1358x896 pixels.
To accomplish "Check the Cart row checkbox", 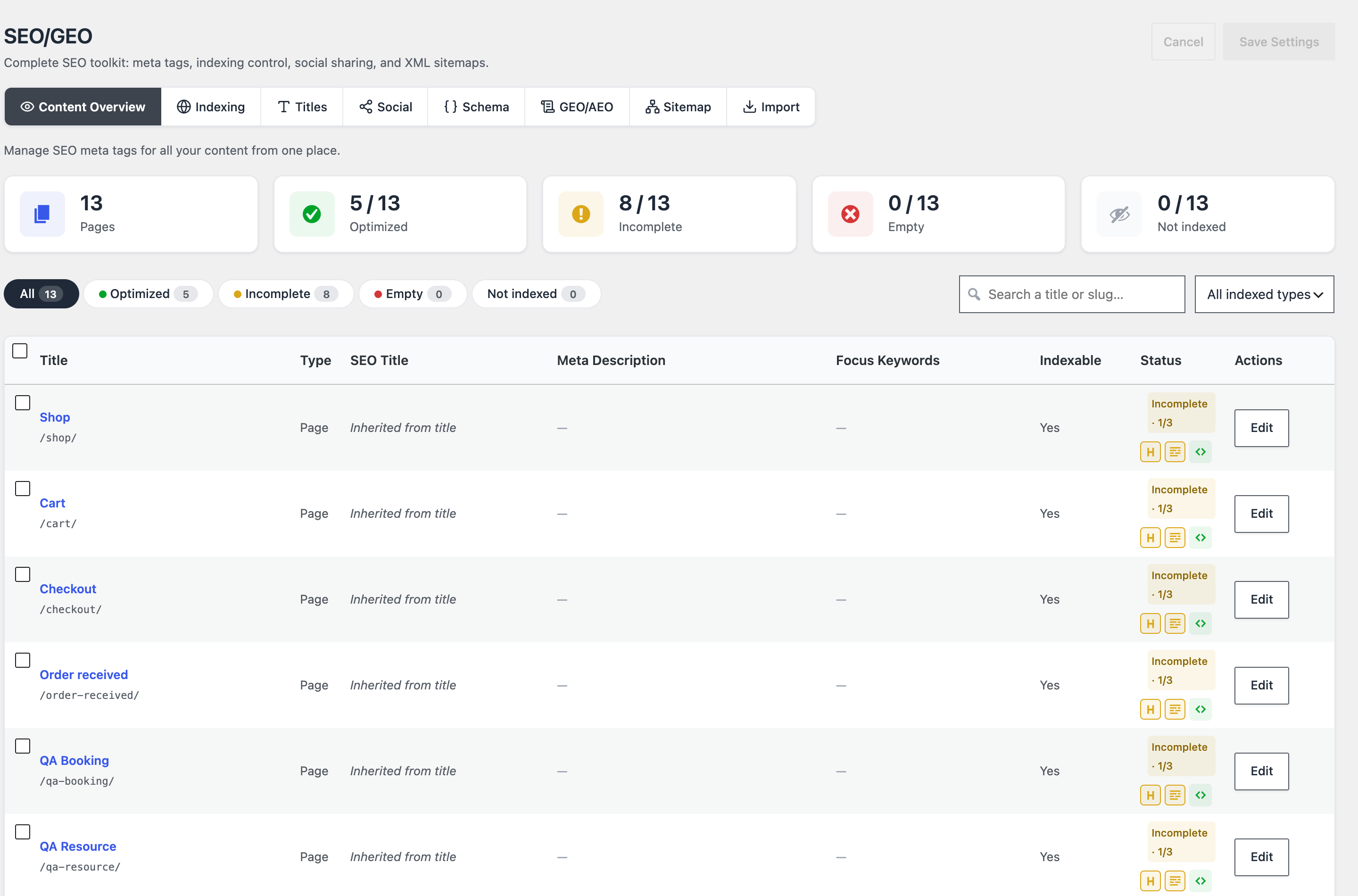I will pos(22,489).
